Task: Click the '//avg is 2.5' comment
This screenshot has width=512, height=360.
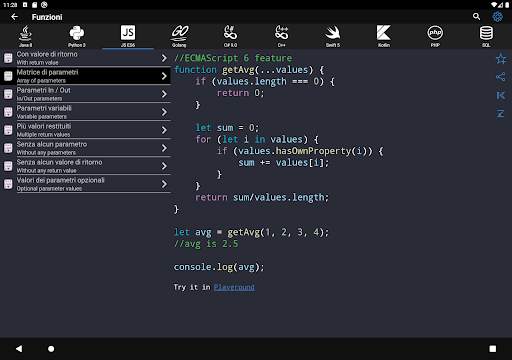Action: (x=206, y=244)
